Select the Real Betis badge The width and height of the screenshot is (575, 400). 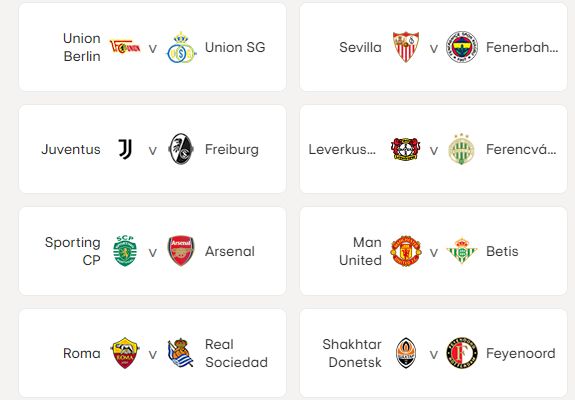pyautogui.click(x=462, y=251)
